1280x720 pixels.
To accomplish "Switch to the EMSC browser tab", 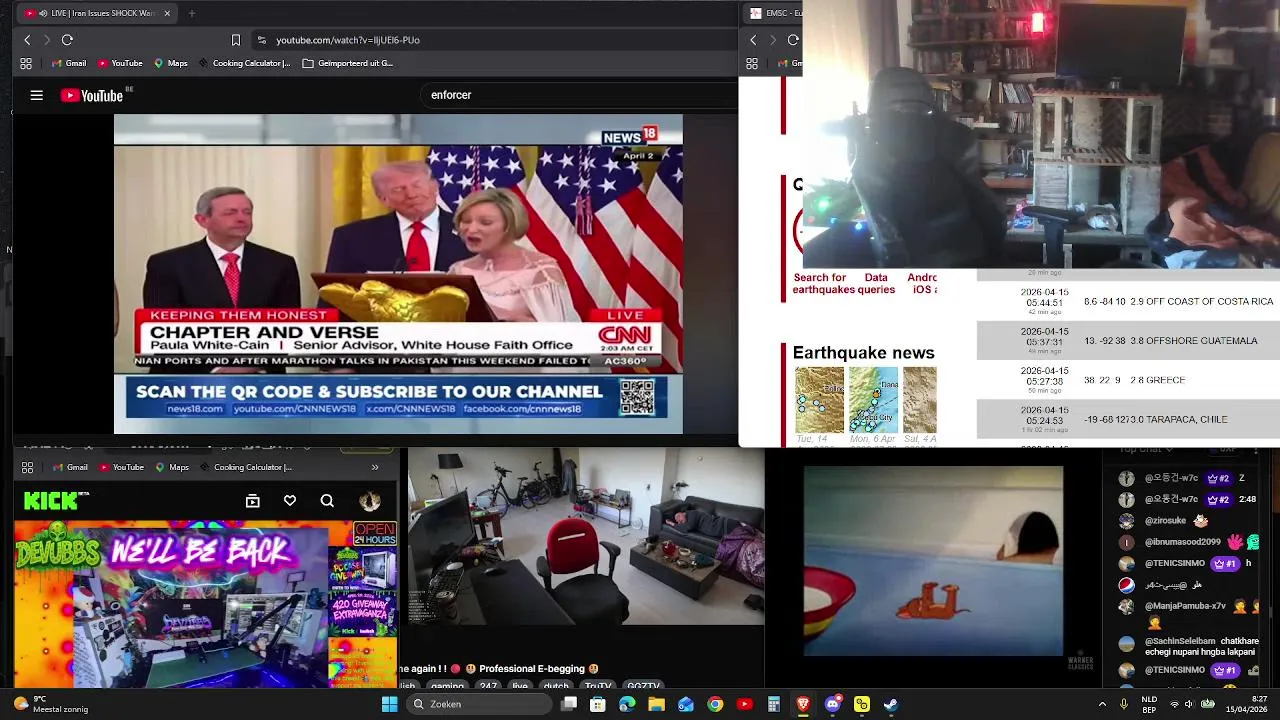I will coord(774,13).
